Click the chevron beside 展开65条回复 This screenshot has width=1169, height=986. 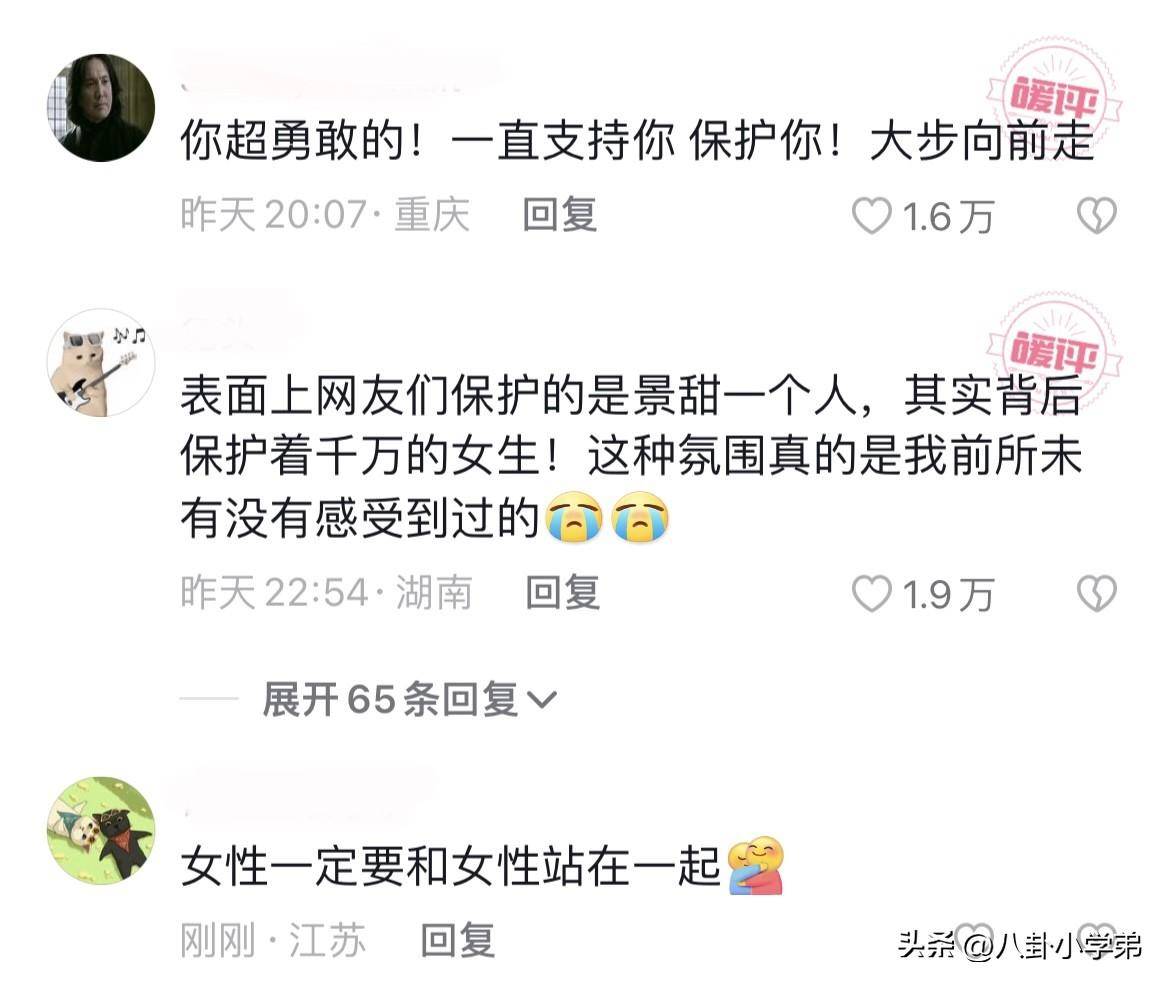(x=541, y=700)
